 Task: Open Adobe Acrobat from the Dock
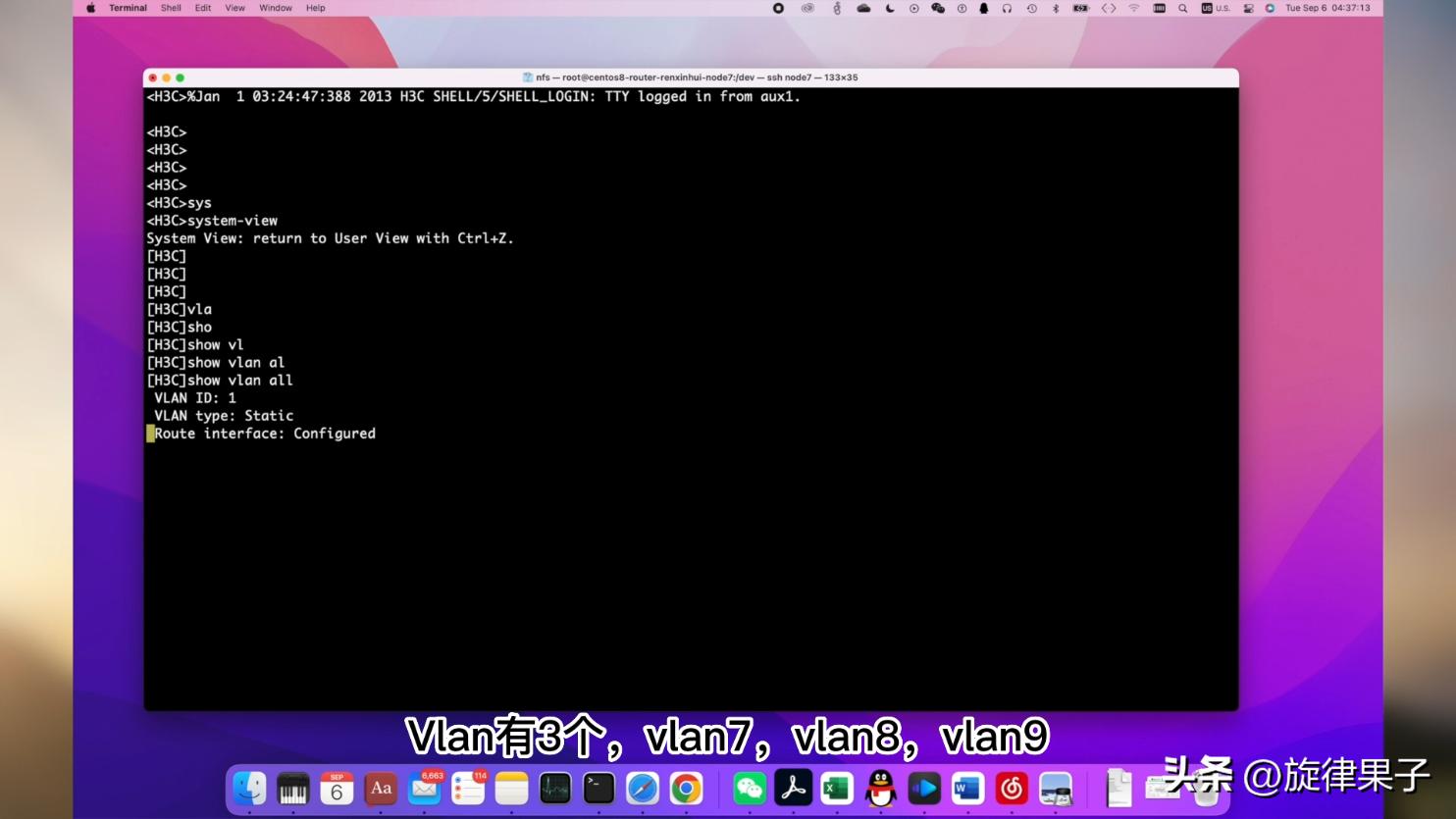pyautogui.click(x=793, y=788)
